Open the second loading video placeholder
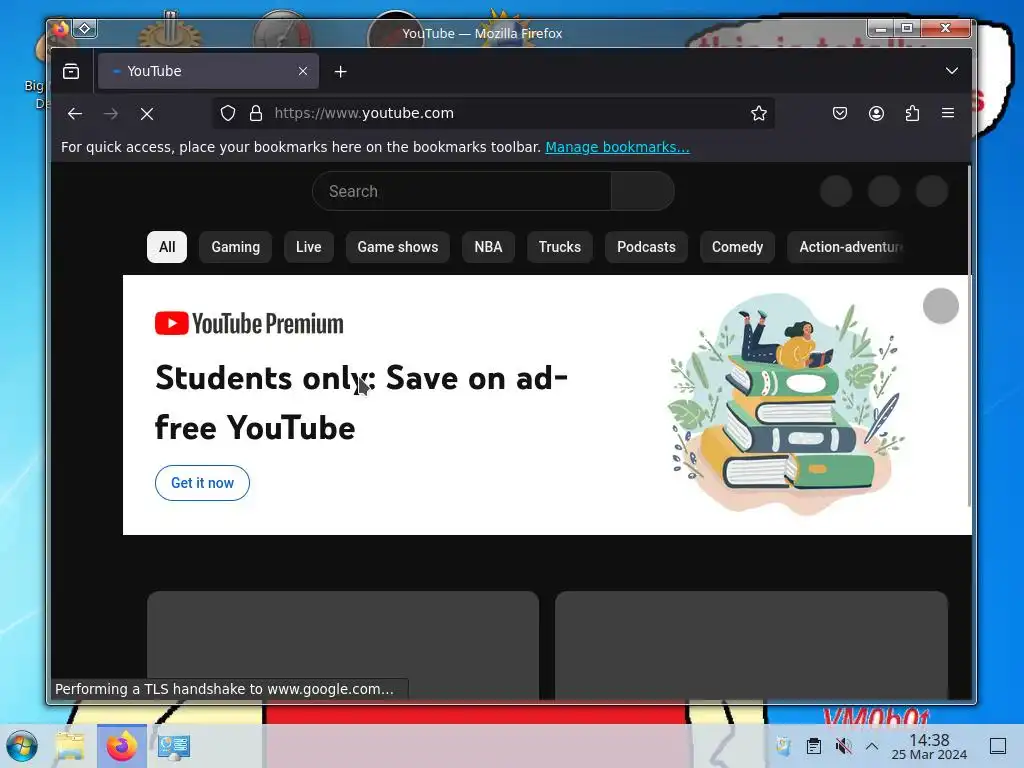 pyautogui.click(x=751, y=645)
